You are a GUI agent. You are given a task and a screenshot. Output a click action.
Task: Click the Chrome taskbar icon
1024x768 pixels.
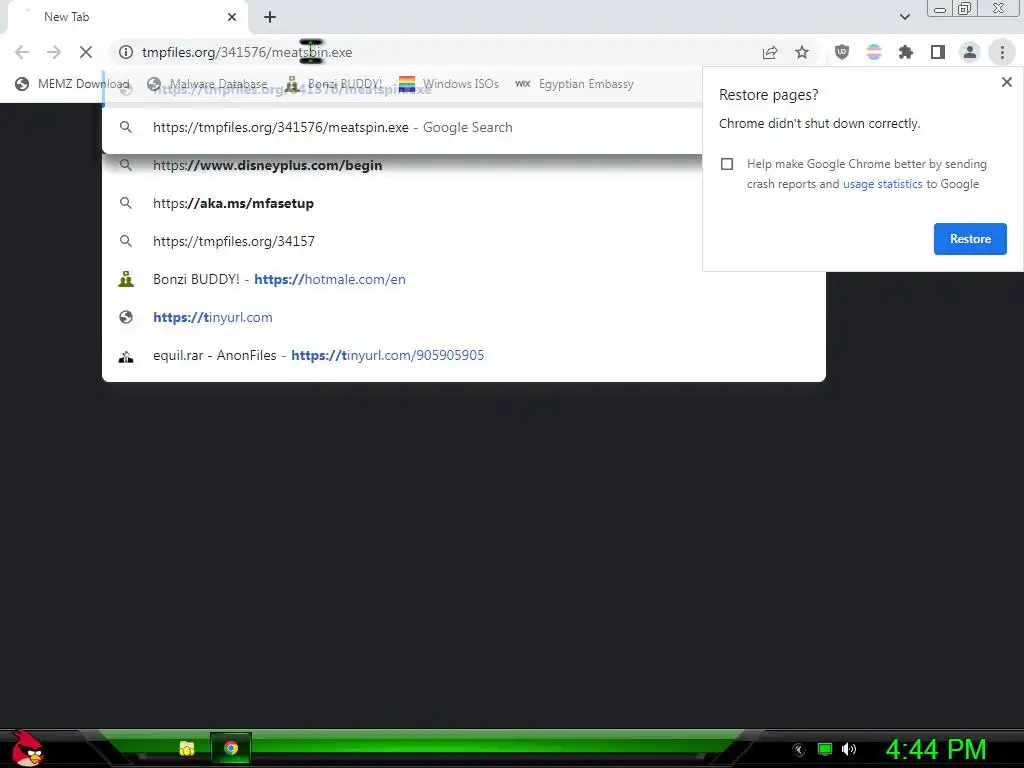(x=231, y=748)
